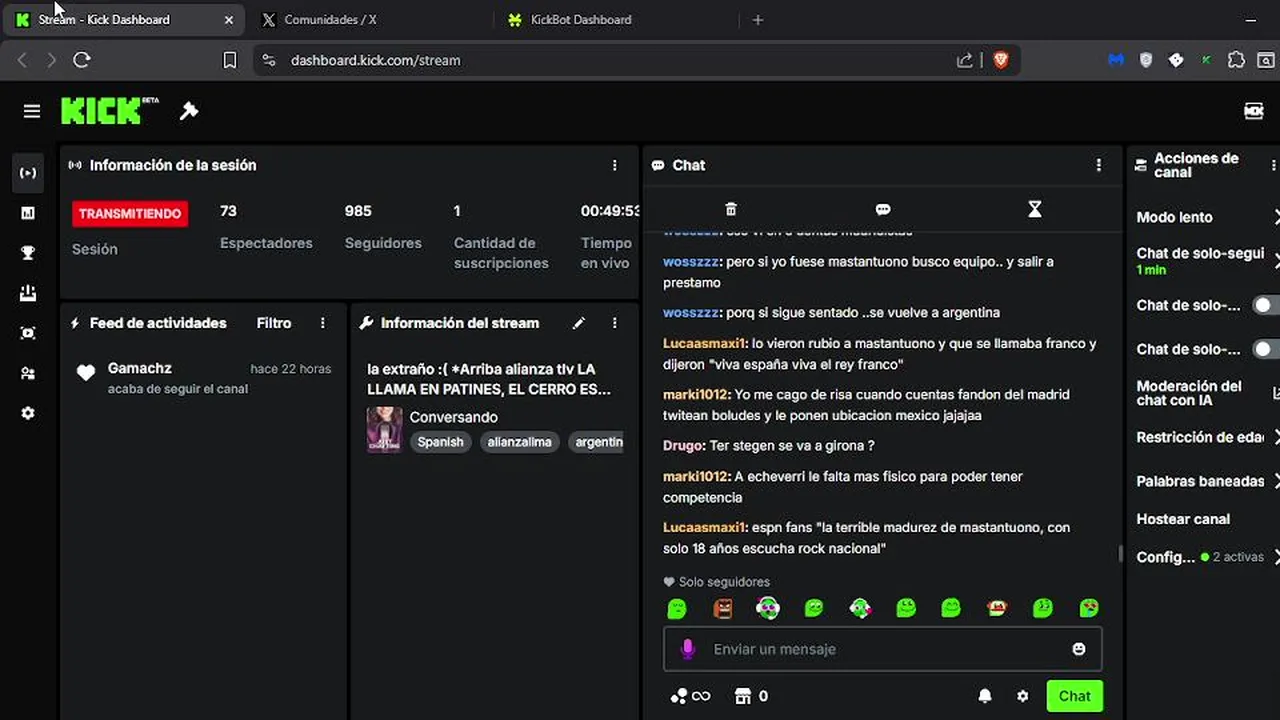This screenshot has width=1280, height=720.
Task: Open the community users icon in sidebar
Action: 28,373
